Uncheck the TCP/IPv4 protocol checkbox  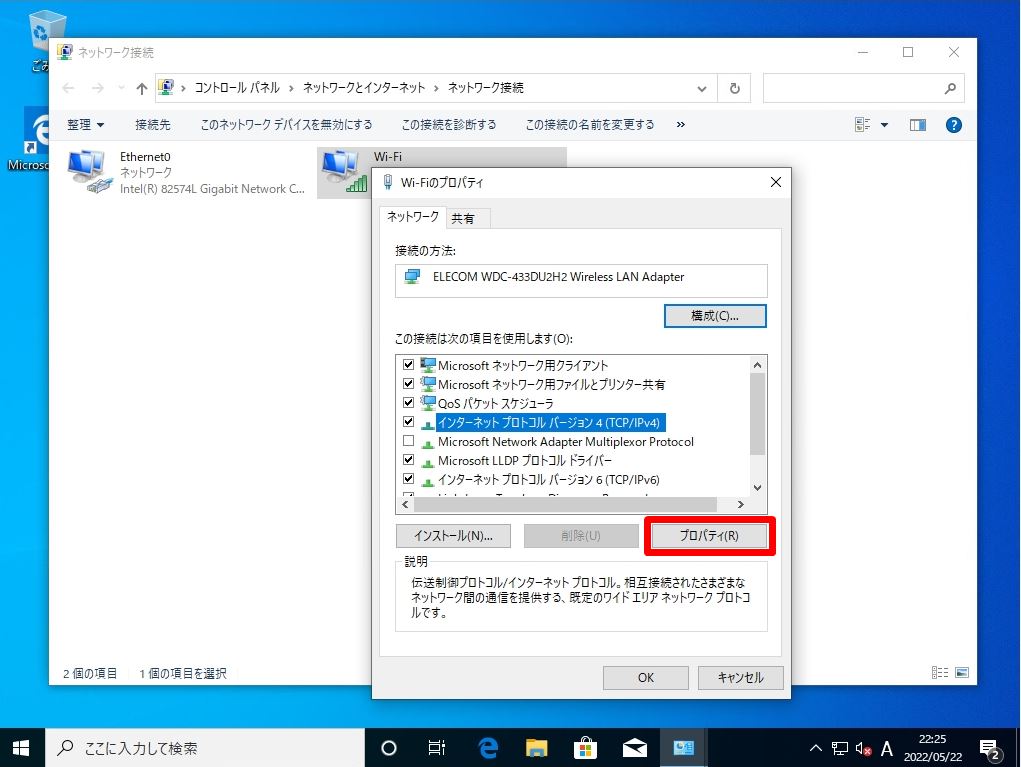point(408,421)
